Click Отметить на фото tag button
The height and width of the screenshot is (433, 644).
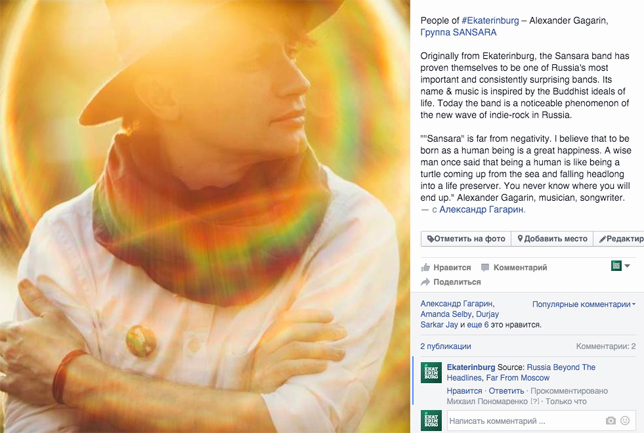click(x=466, y=239)
